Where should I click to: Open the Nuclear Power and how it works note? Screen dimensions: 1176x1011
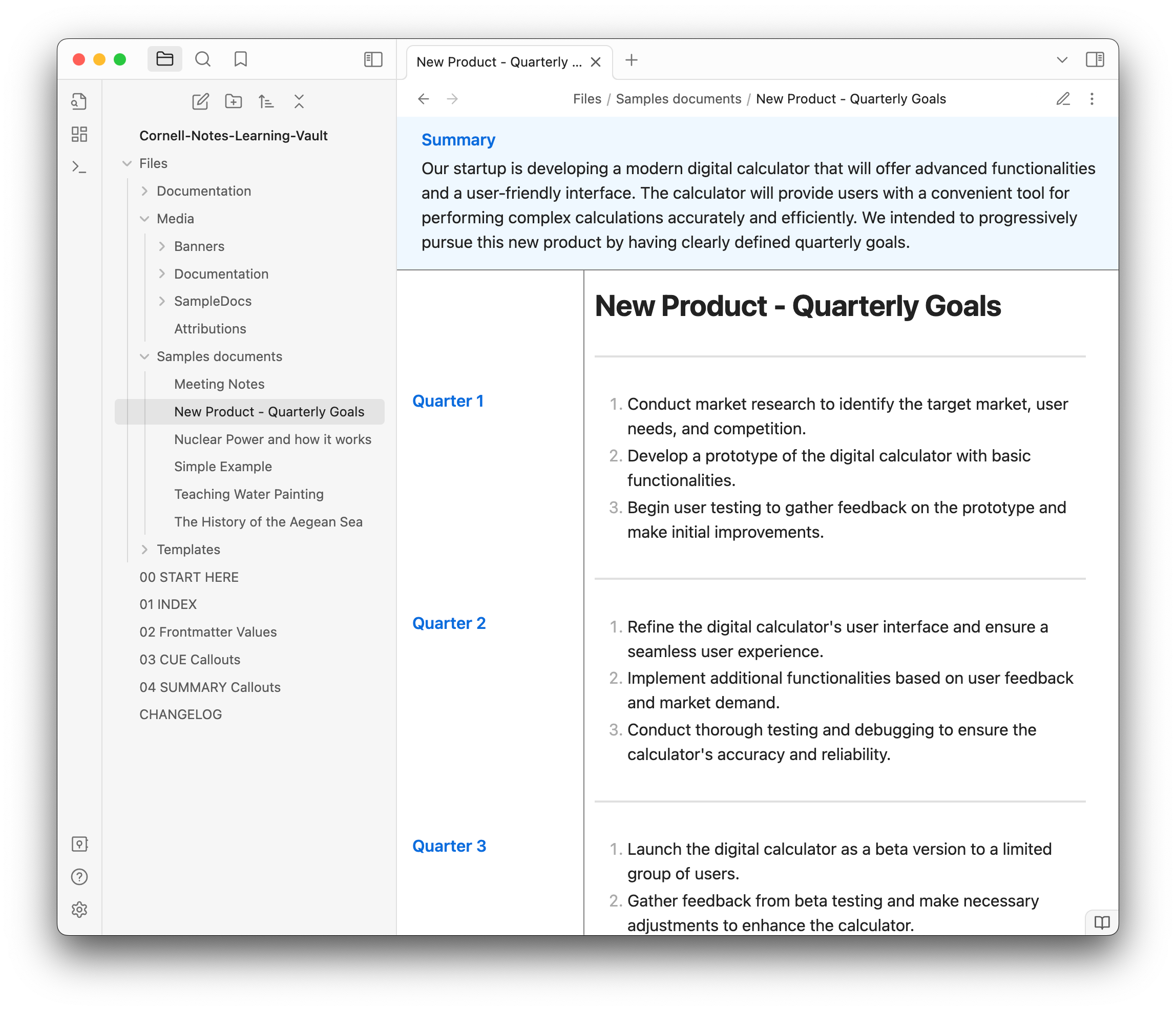[273, 439]
